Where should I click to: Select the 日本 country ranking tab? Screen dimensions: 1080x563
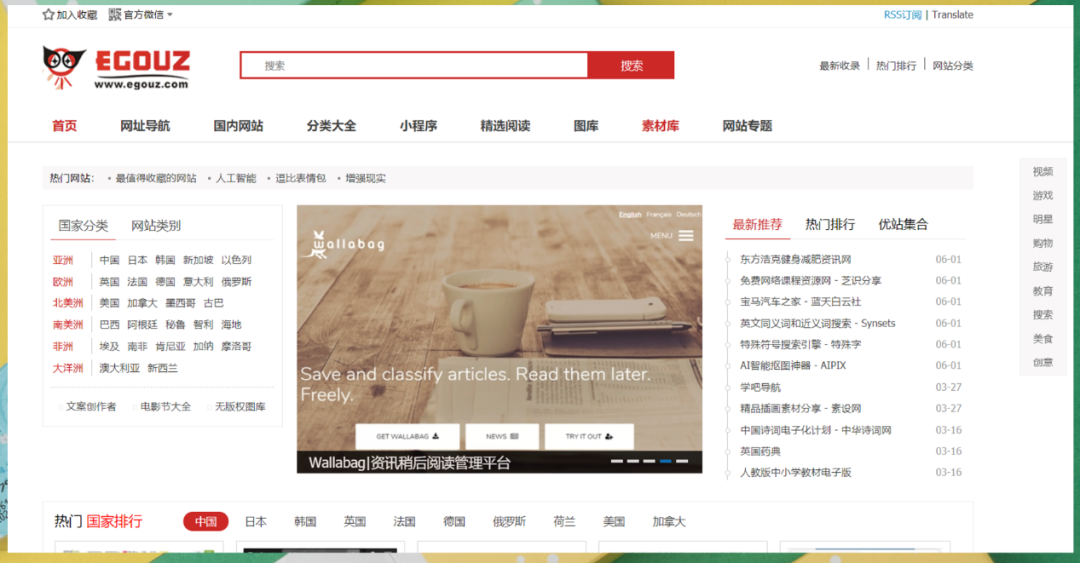point(256,522)
